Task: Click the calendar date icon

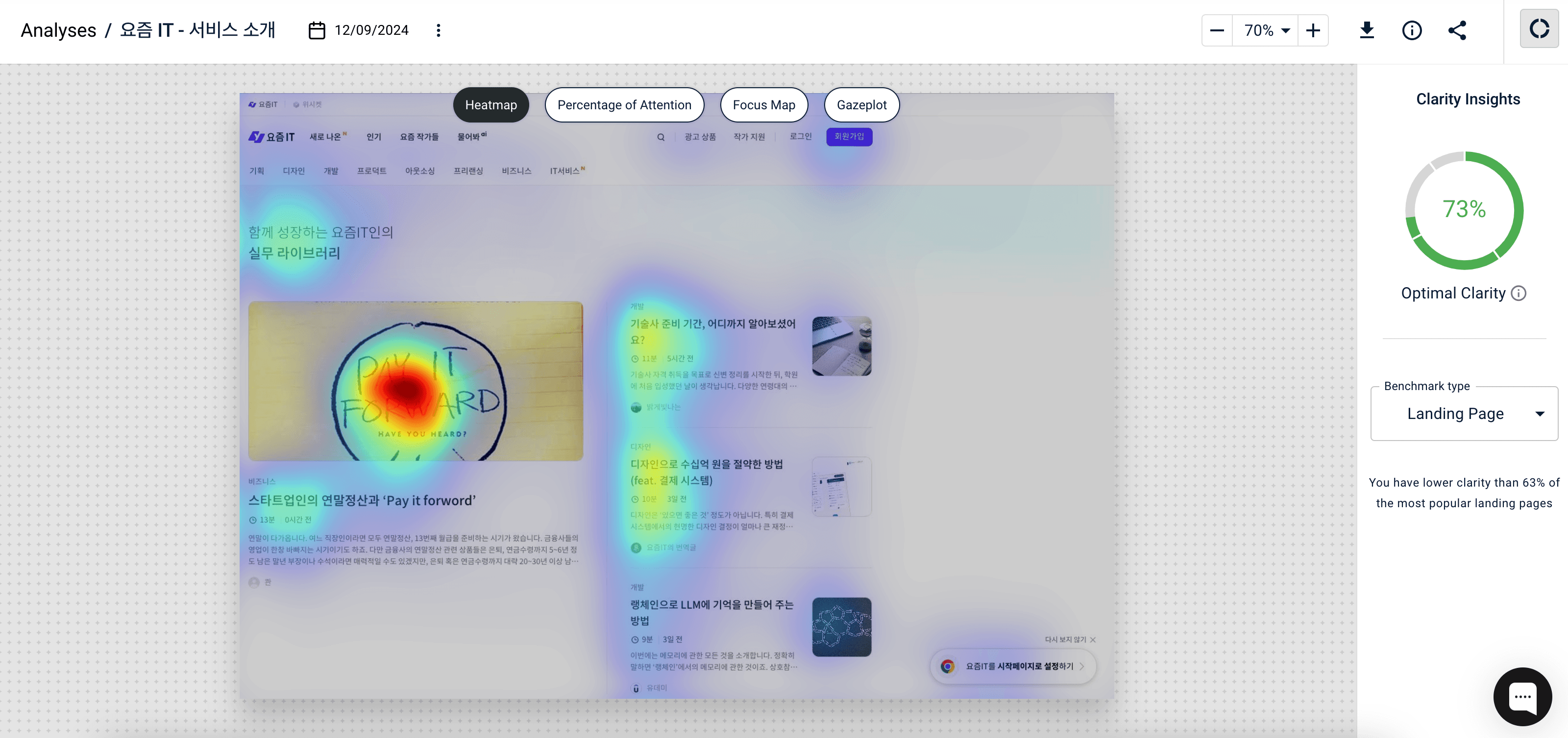Action: tap(317, 30)
